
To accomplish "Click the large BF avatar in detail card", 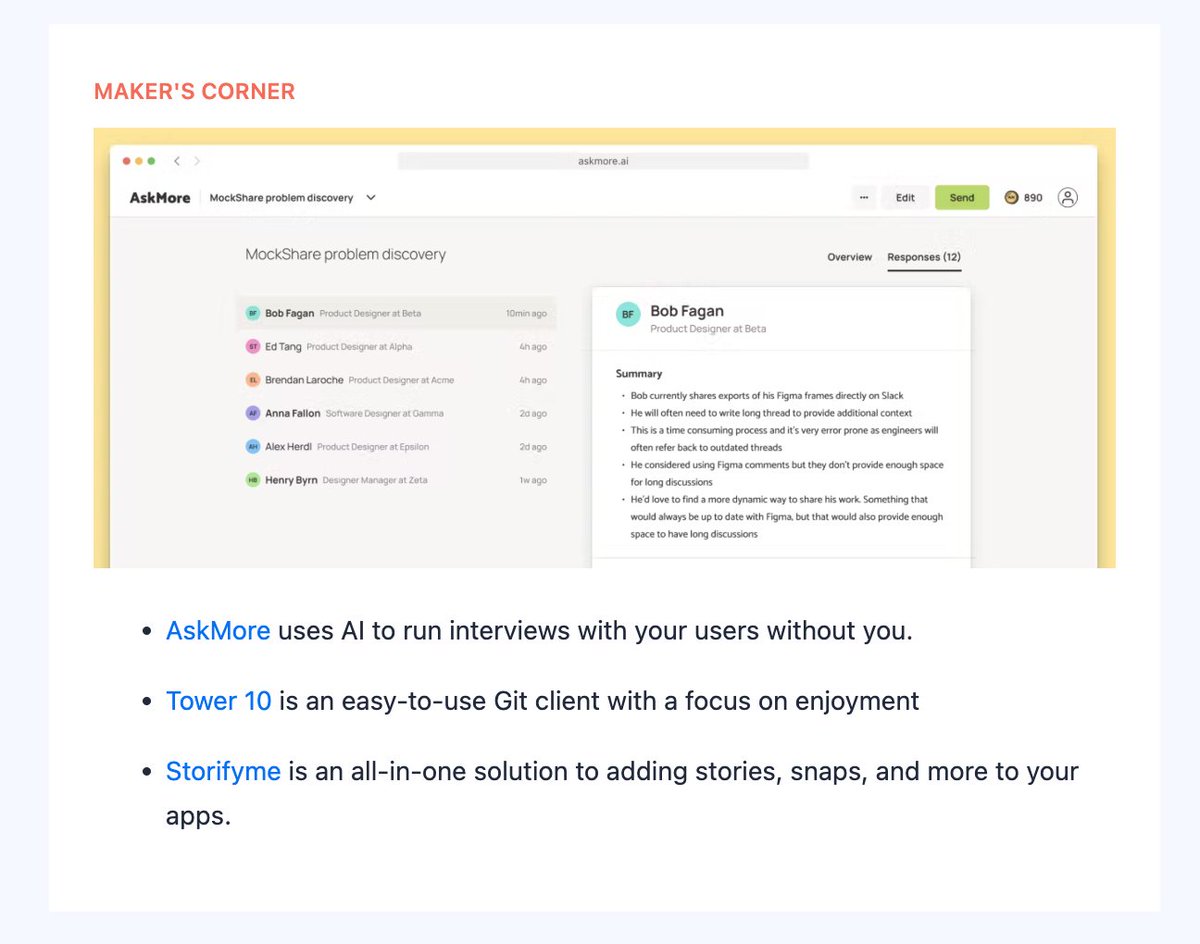I will coord(628,315).
